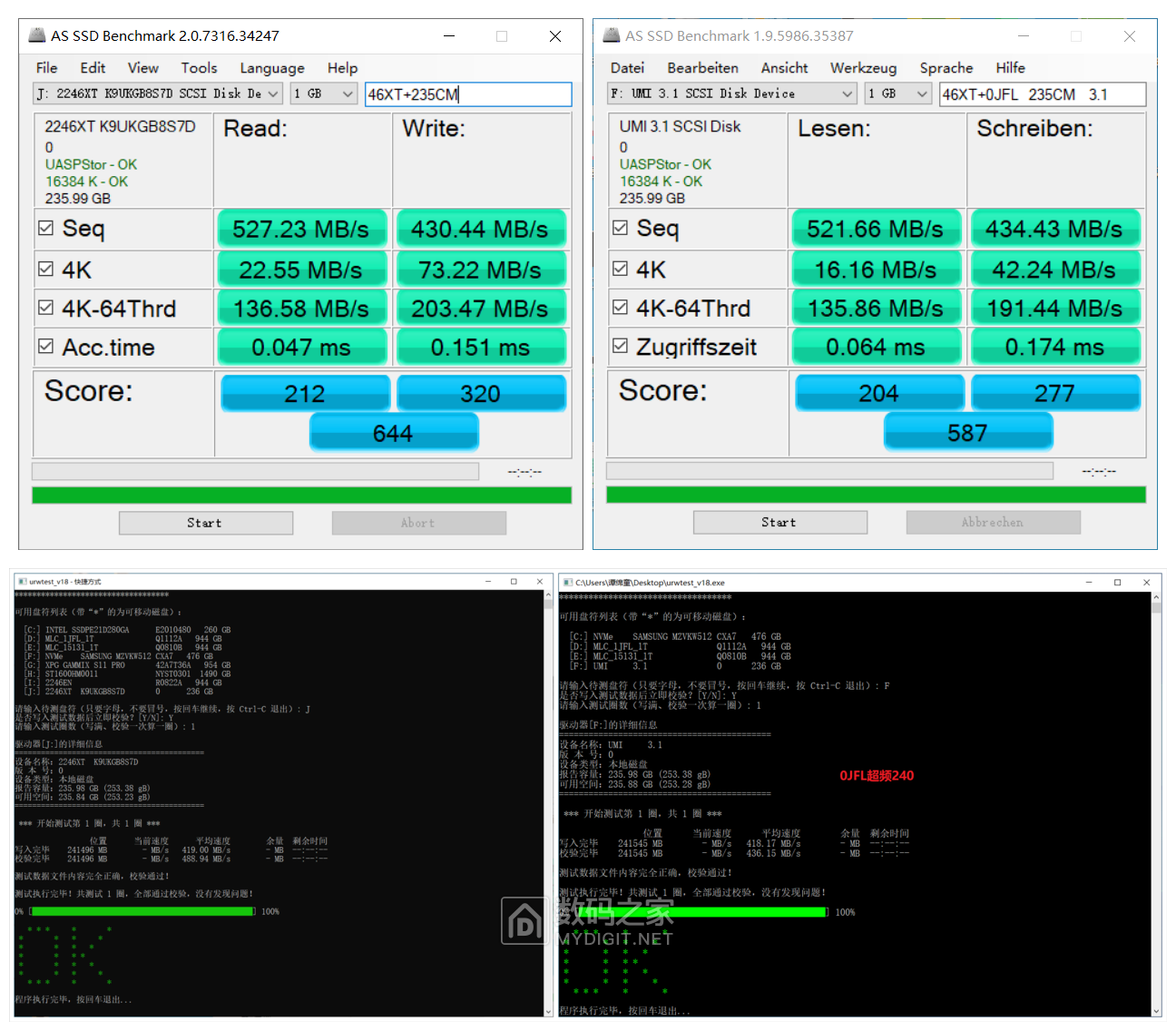The image size is (1176, 1031).
Task: Open the Language menu
Action: coord(272,67)
